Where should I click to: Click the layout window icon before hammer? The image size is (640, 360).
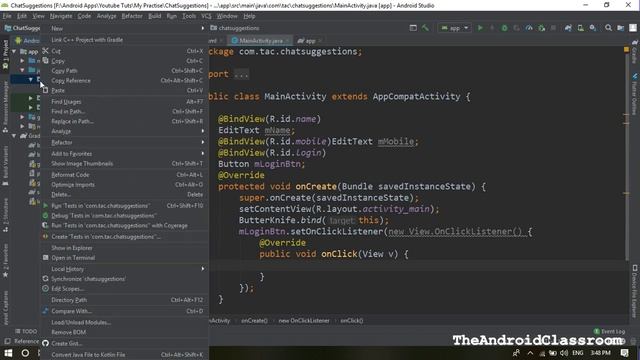pos(413,28)
